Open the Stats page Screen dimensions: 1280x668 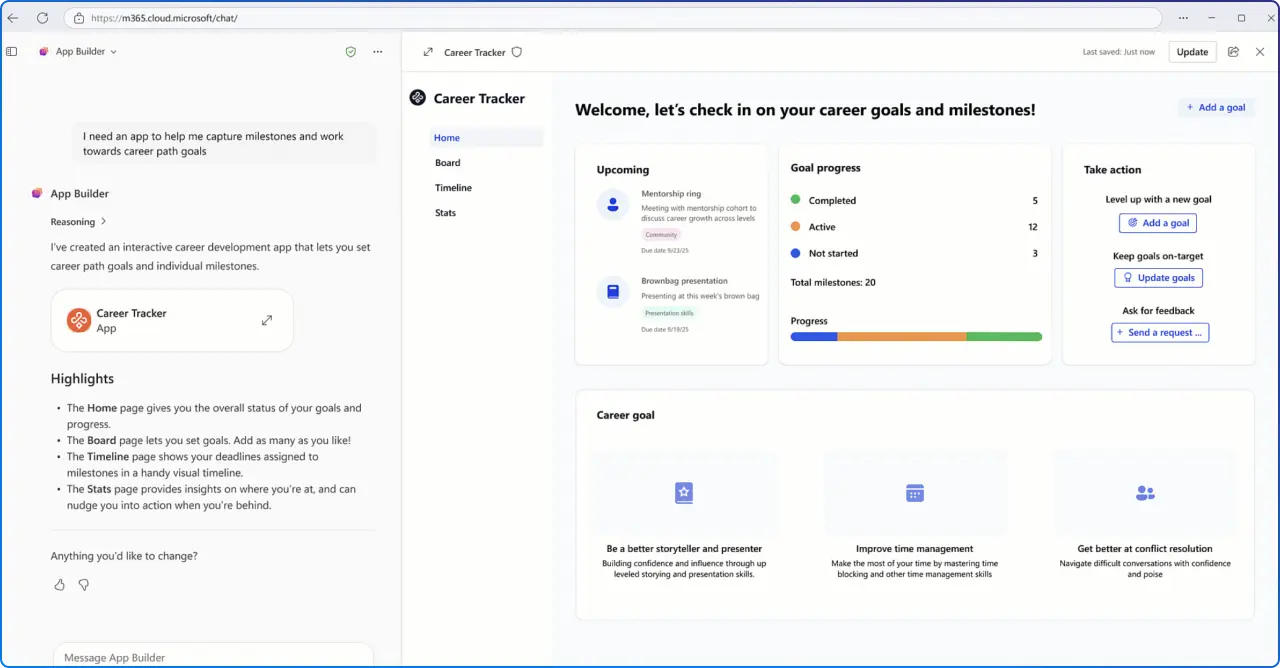445,212
